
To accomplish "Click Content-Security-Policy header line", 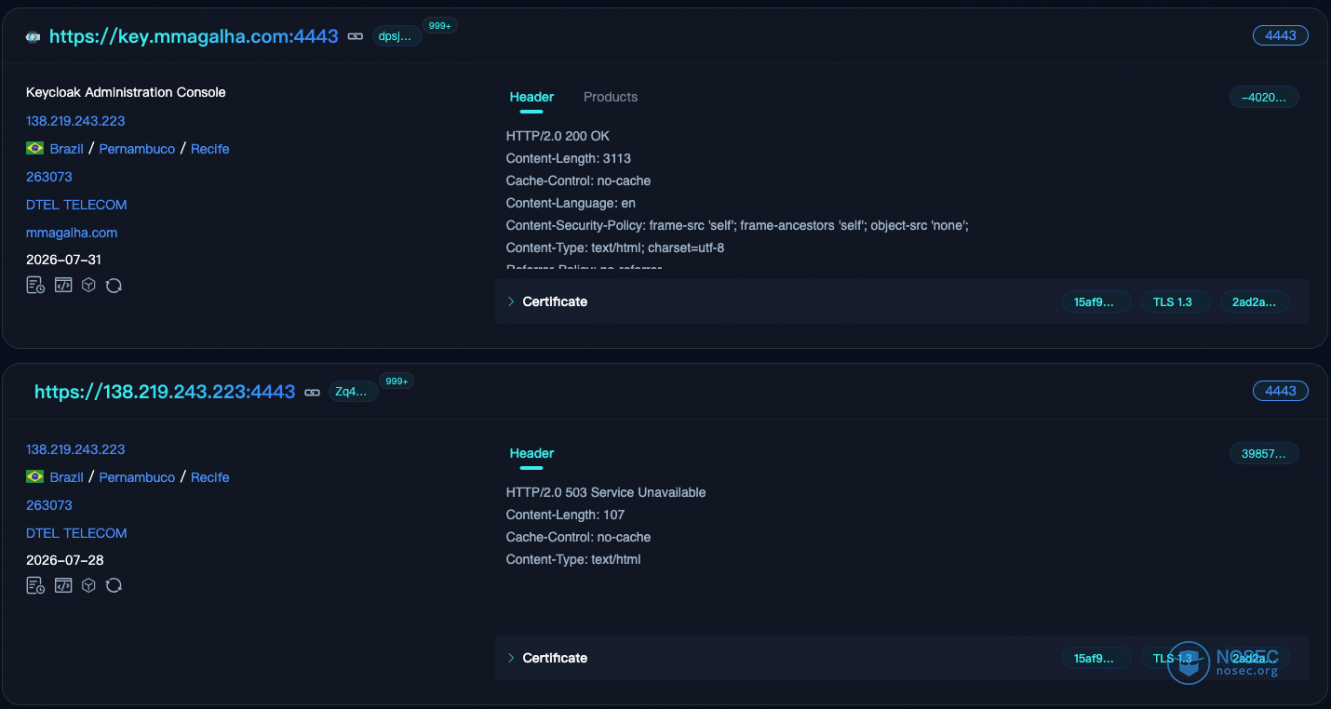I will [737, 225].
